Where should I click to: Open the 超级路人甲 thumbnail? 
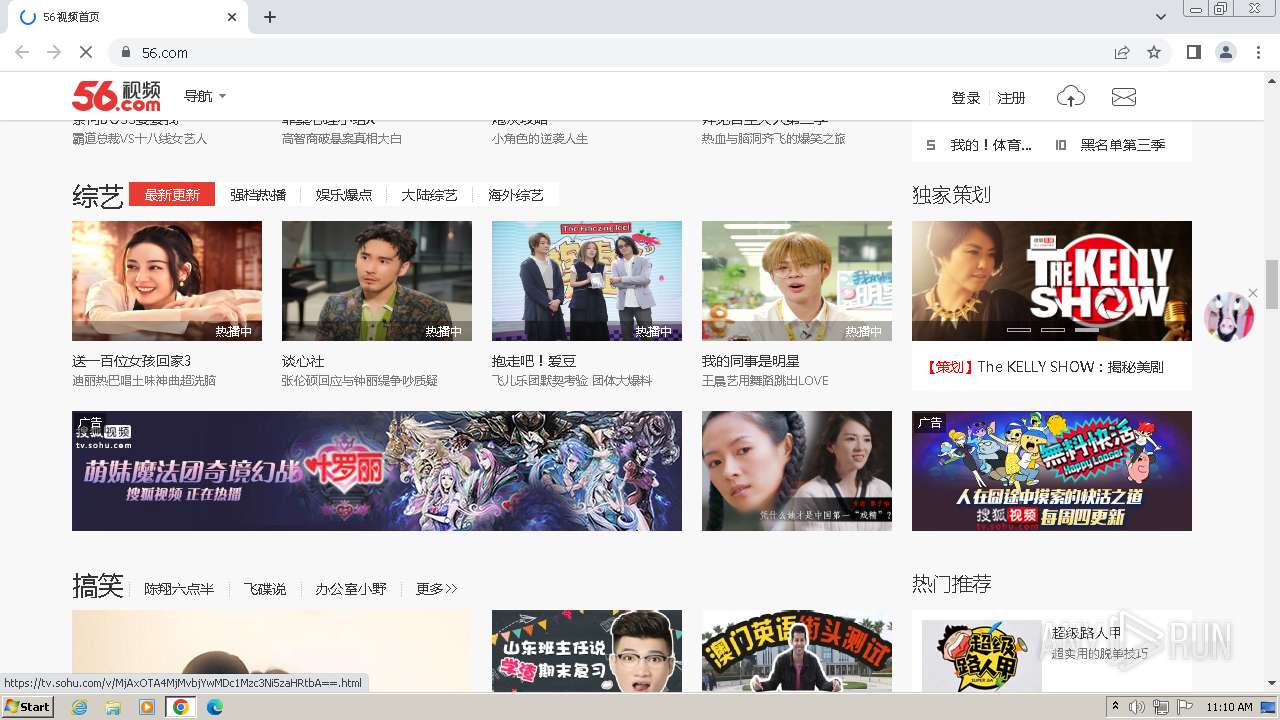(x=982, y=656)
